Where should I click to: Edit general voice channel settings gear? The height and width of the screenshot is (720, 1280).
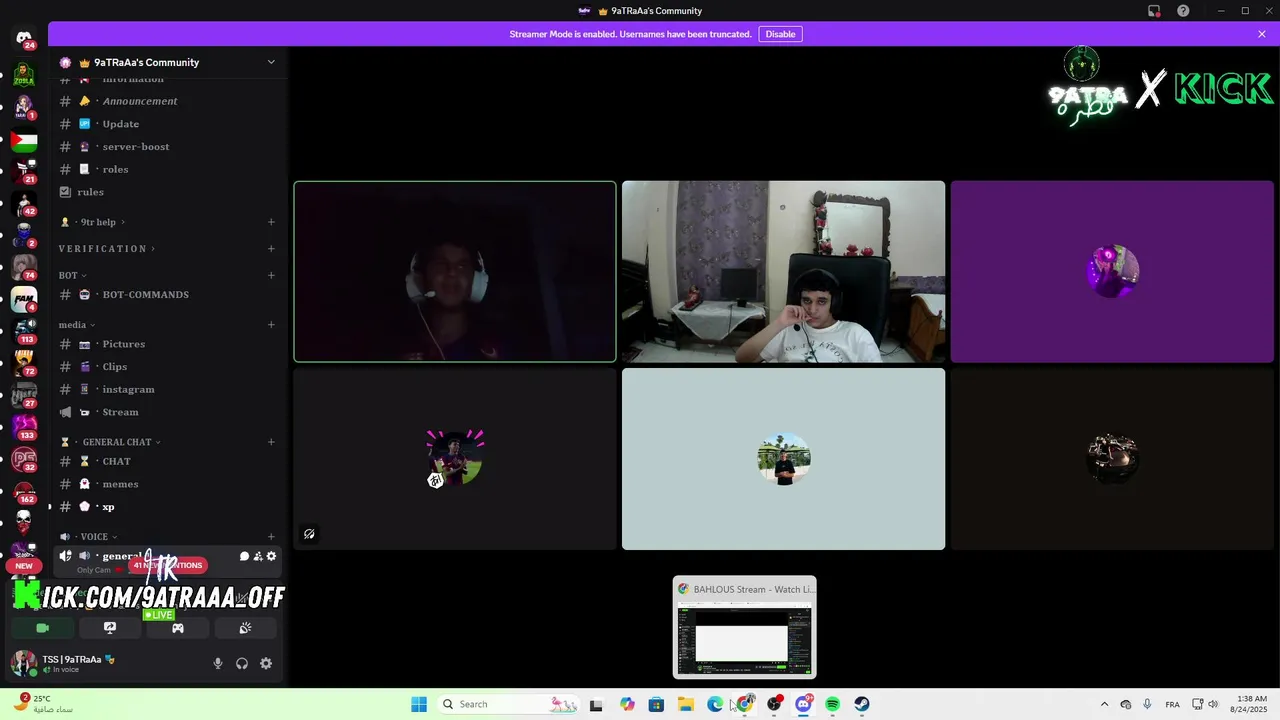click(271, 556)
